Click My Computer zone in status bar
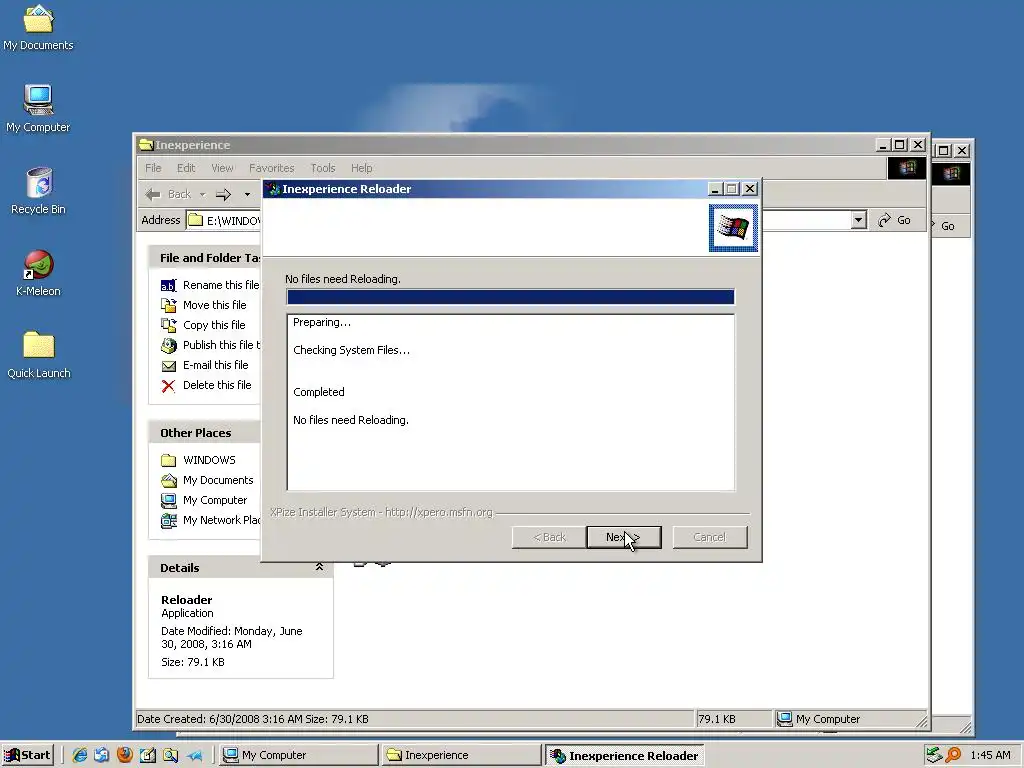The width and height of the screenshot is (1024, 768). [848, 719]
